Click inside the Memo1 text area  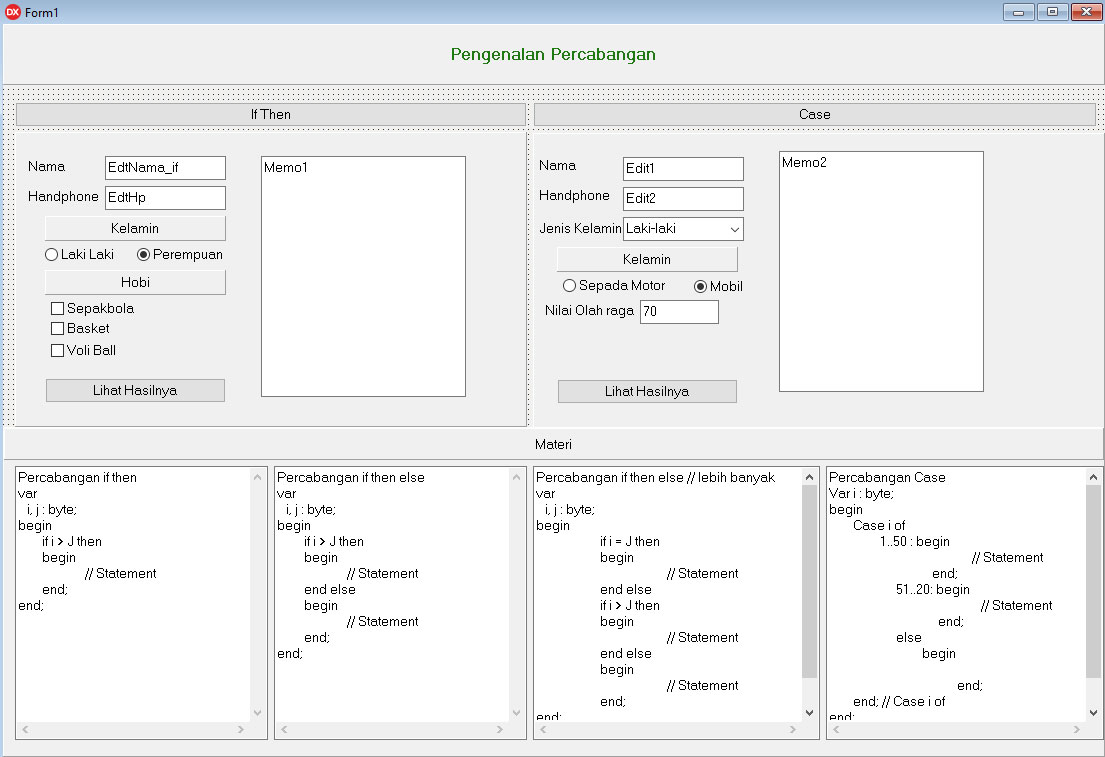[364, 276]
